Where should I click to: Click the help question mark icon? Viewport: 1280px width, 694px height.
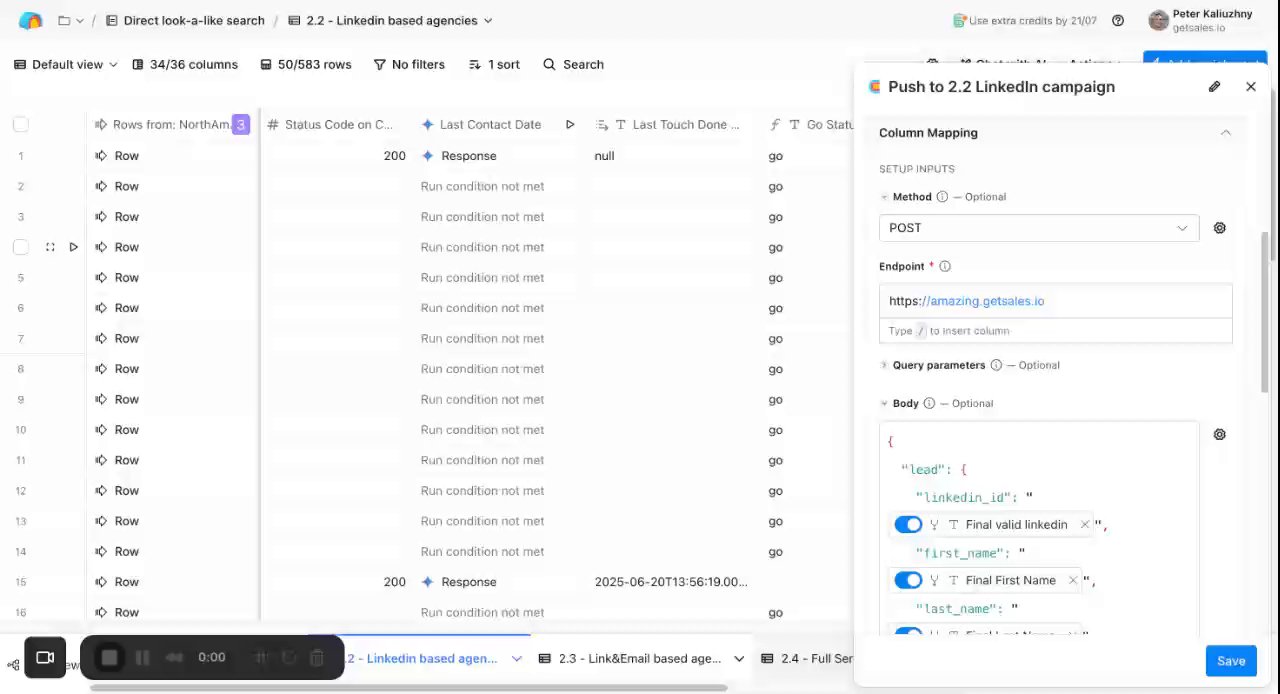pyautogui.click(x=1118, y=21)
